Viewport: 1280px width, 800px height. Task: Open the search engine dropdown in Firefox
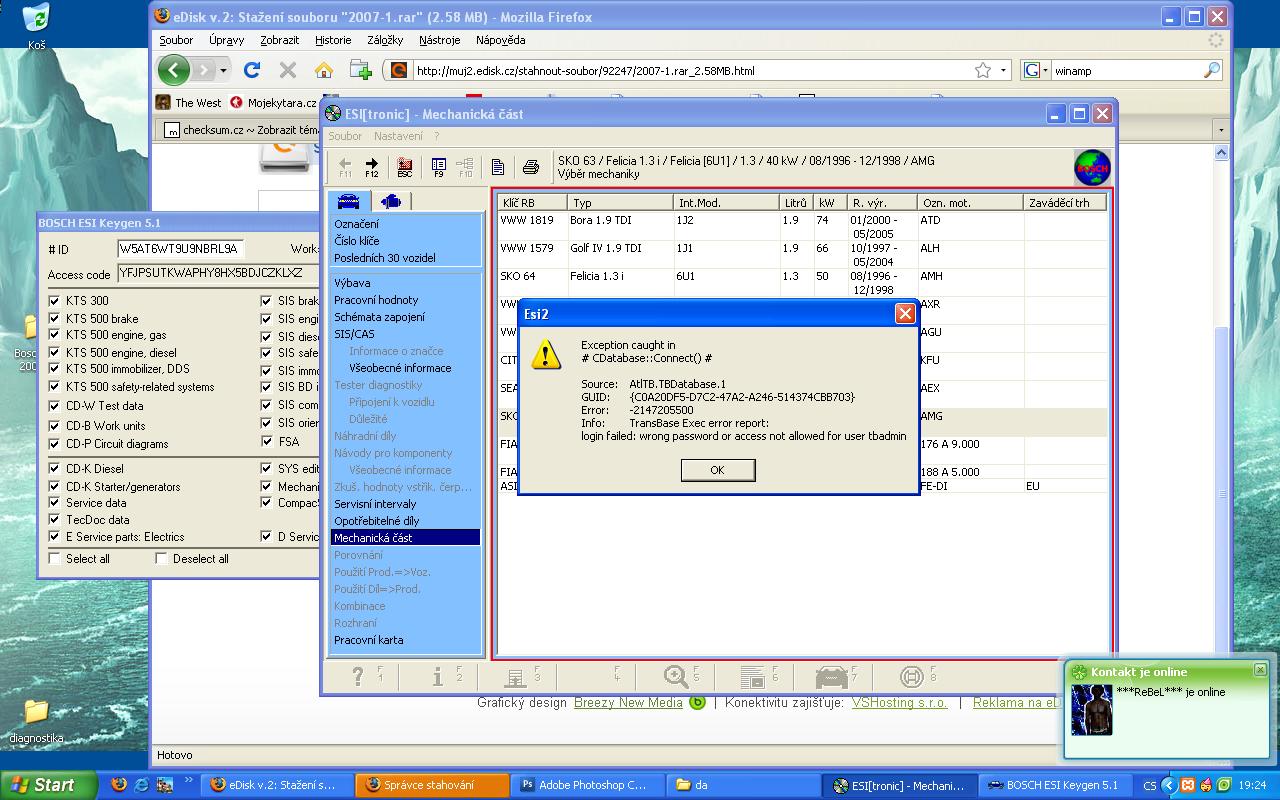tap(1045, 70)
